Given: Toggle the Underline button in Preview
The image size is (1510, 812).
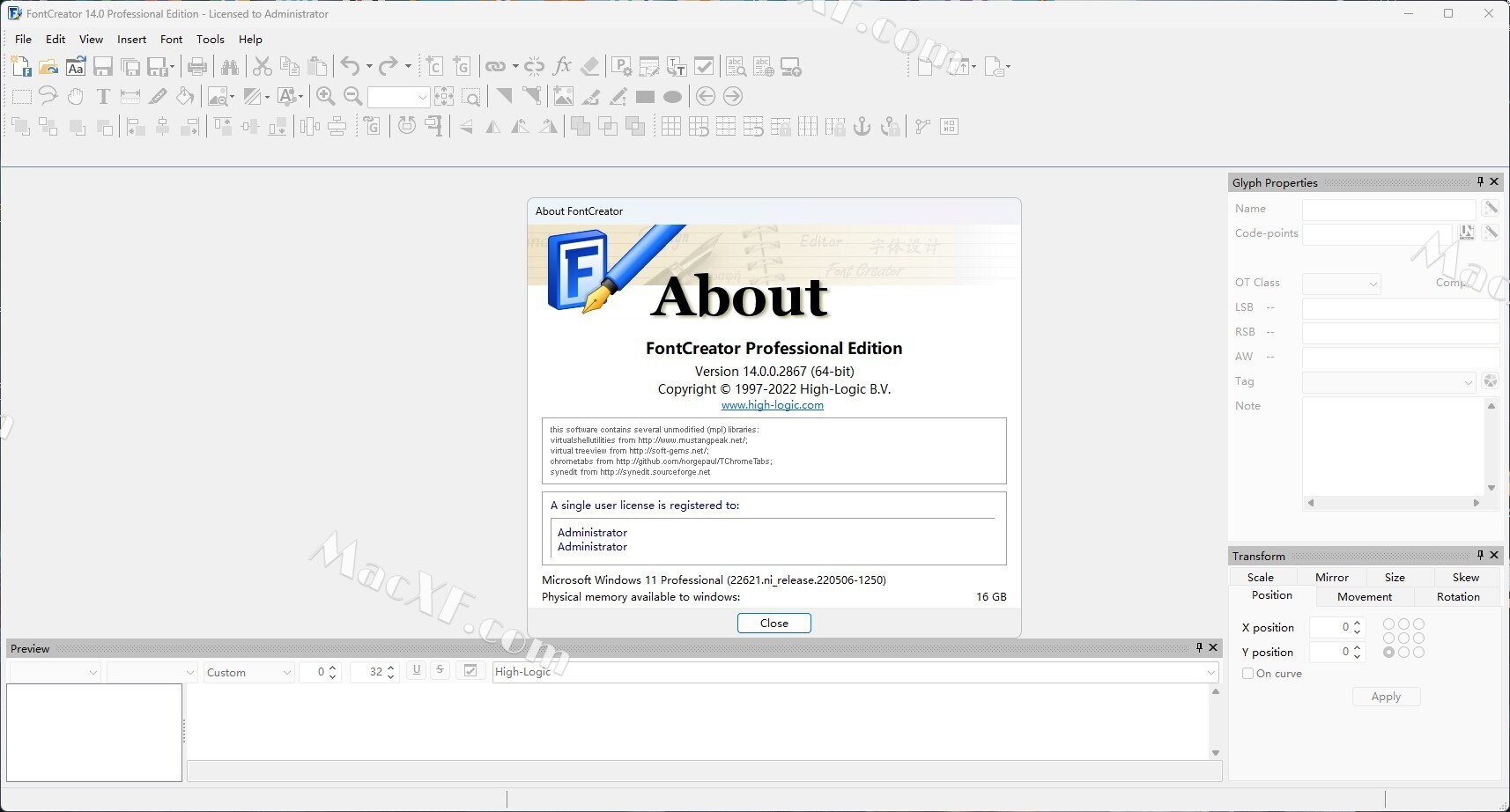Looking at the screenshot, I should click(417, 671).
